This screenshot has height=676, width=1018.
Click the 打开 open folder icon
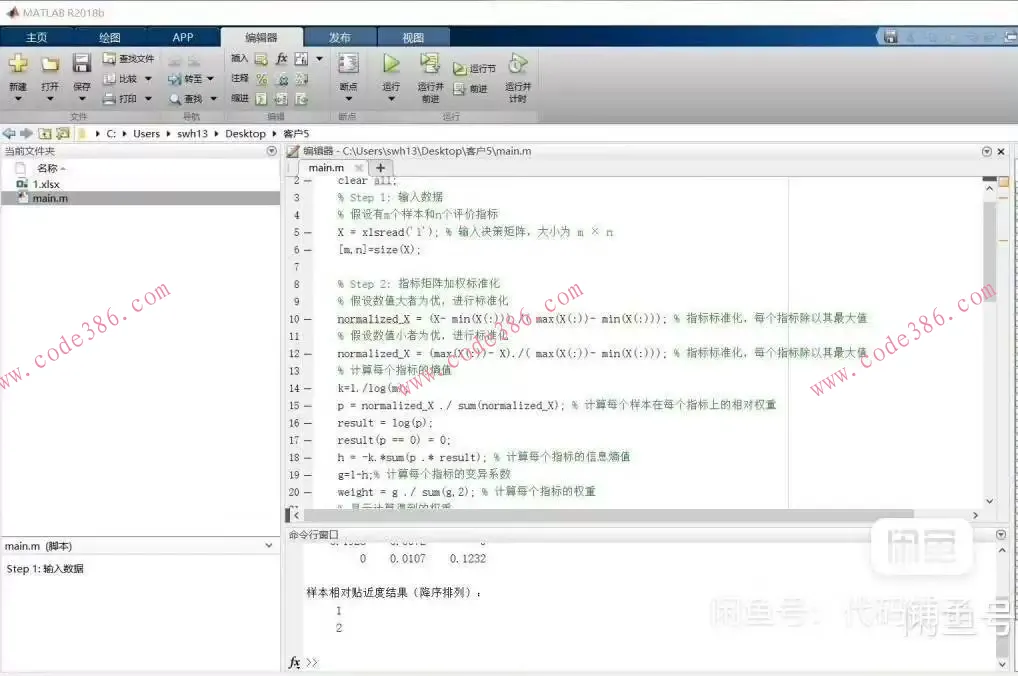(x=50, y=64)
